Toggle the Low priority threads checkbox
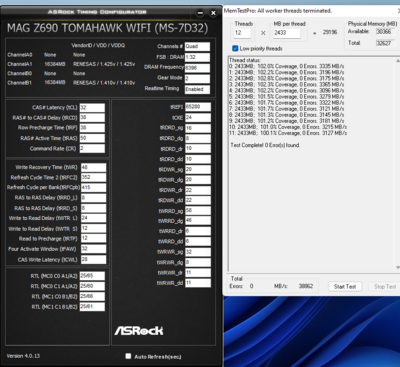 coord(235,48)
